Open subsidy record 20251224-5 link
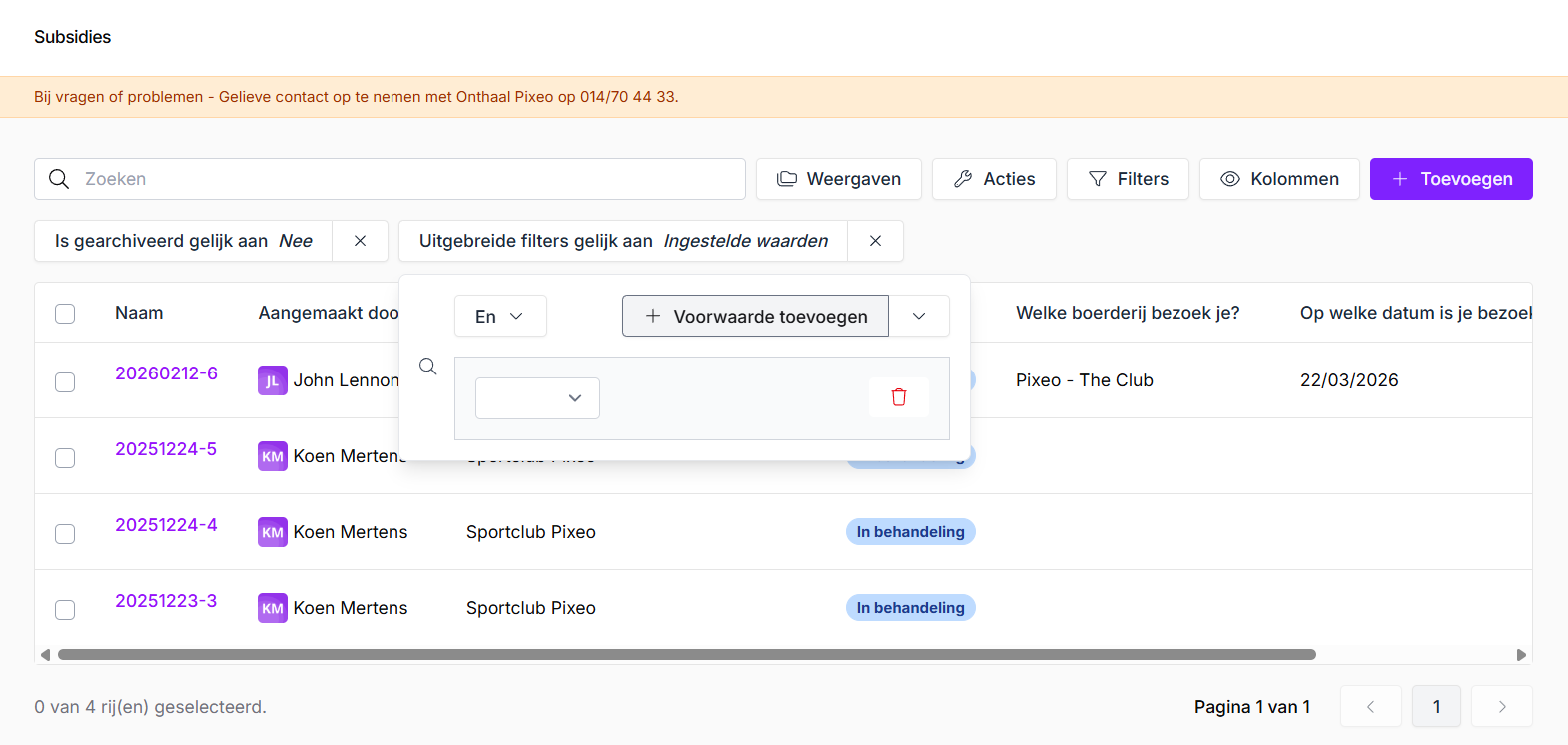1568x745 pixels. click(x=166, y=449)
